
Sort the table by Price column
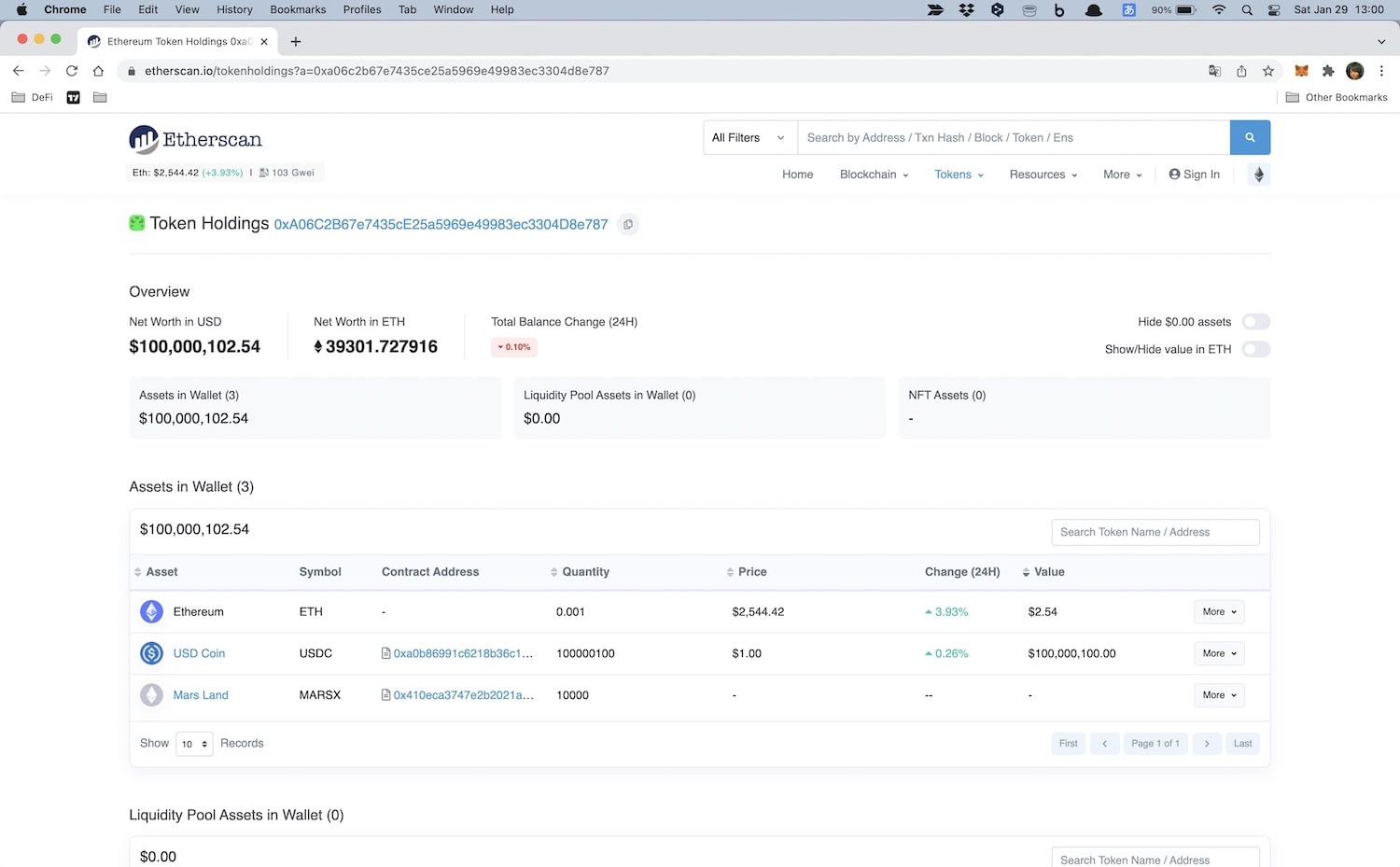[747, 572]
